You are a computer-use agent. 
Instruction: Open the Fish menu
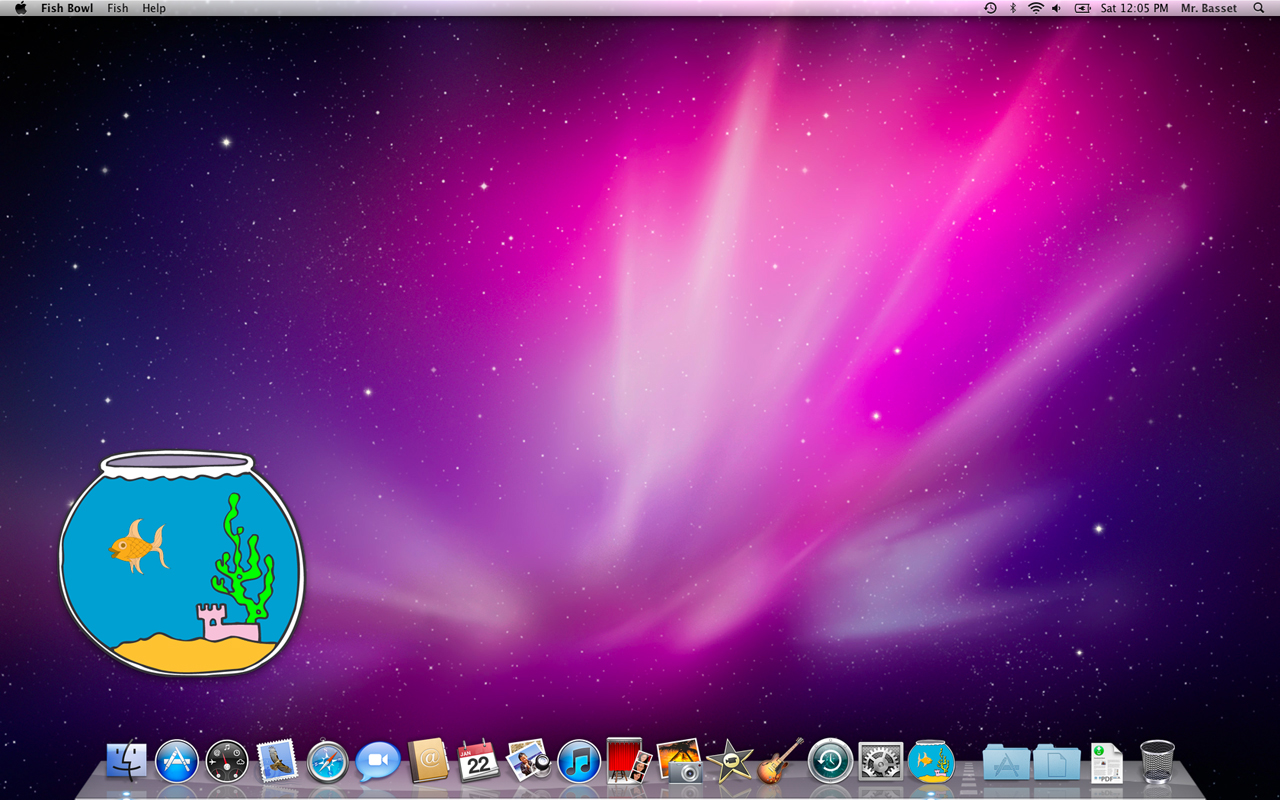click(118, 8)
